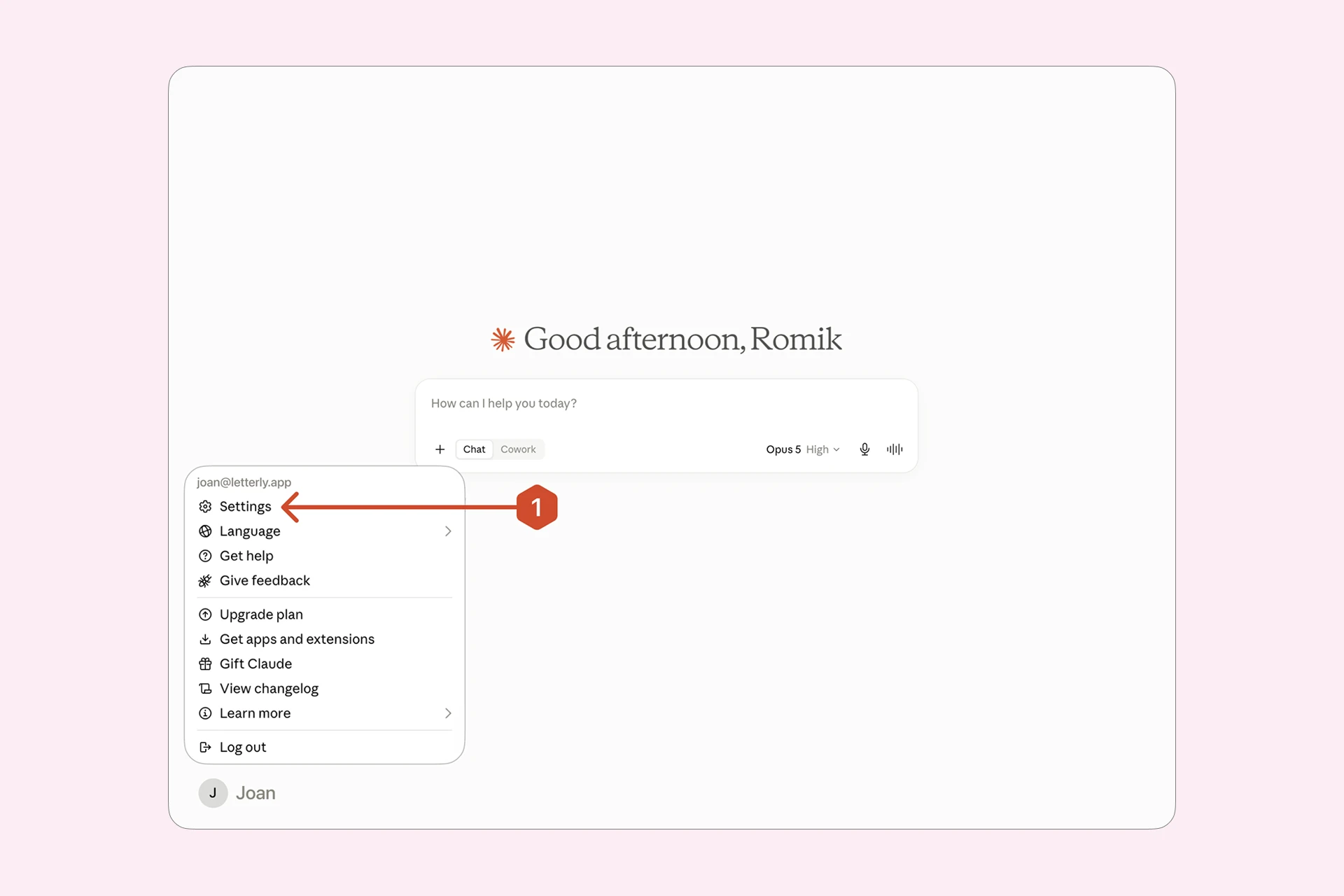
Task: Switch to Cowork mode
Action: click(x=518, y=449)
